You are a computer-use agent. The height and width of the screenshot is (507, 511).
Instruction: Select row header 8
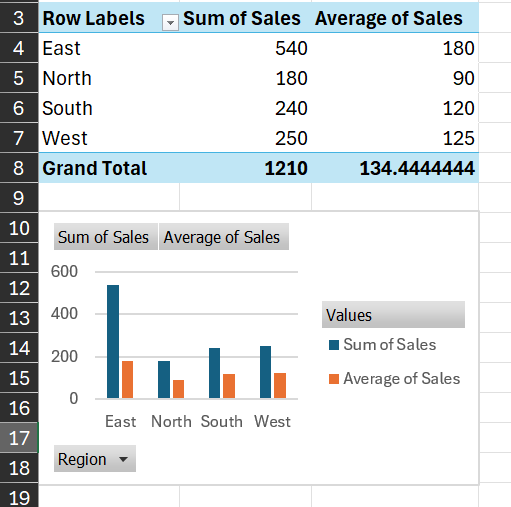[19, 168]
